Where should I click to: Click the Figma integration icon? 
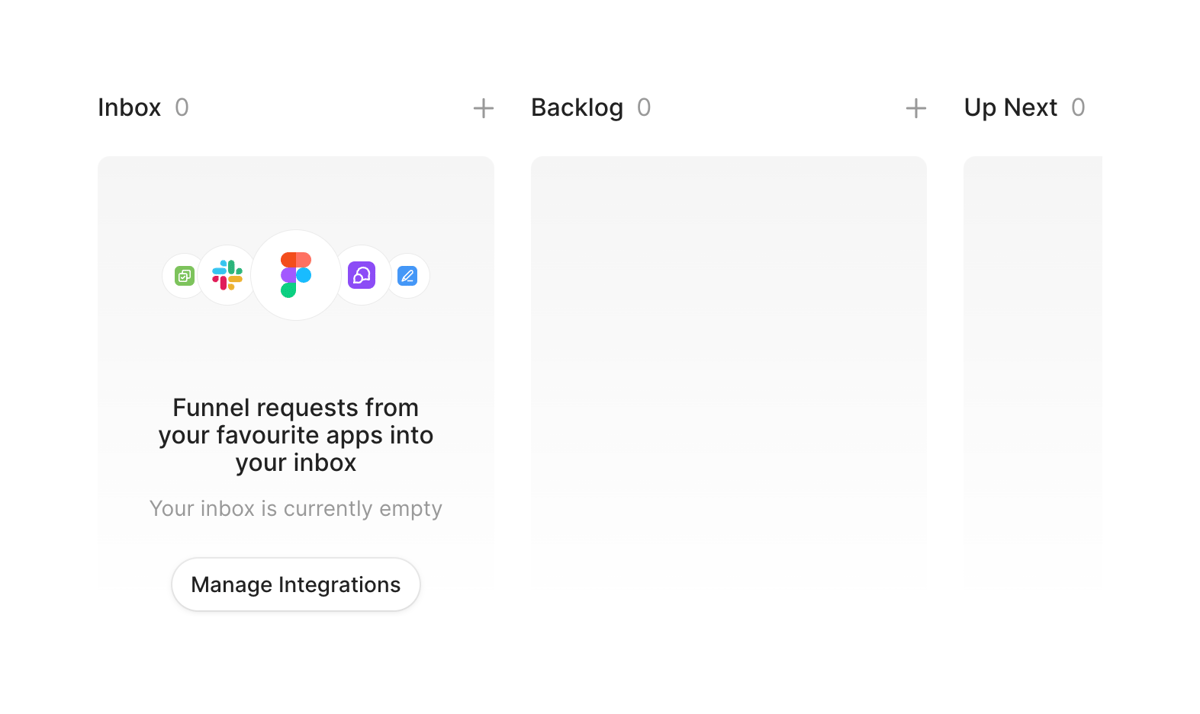tap(295, 275)
